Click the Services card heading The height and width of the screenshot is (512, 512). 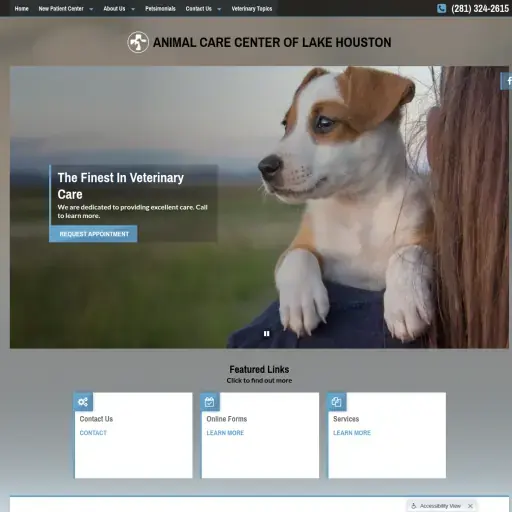(346, 419)
